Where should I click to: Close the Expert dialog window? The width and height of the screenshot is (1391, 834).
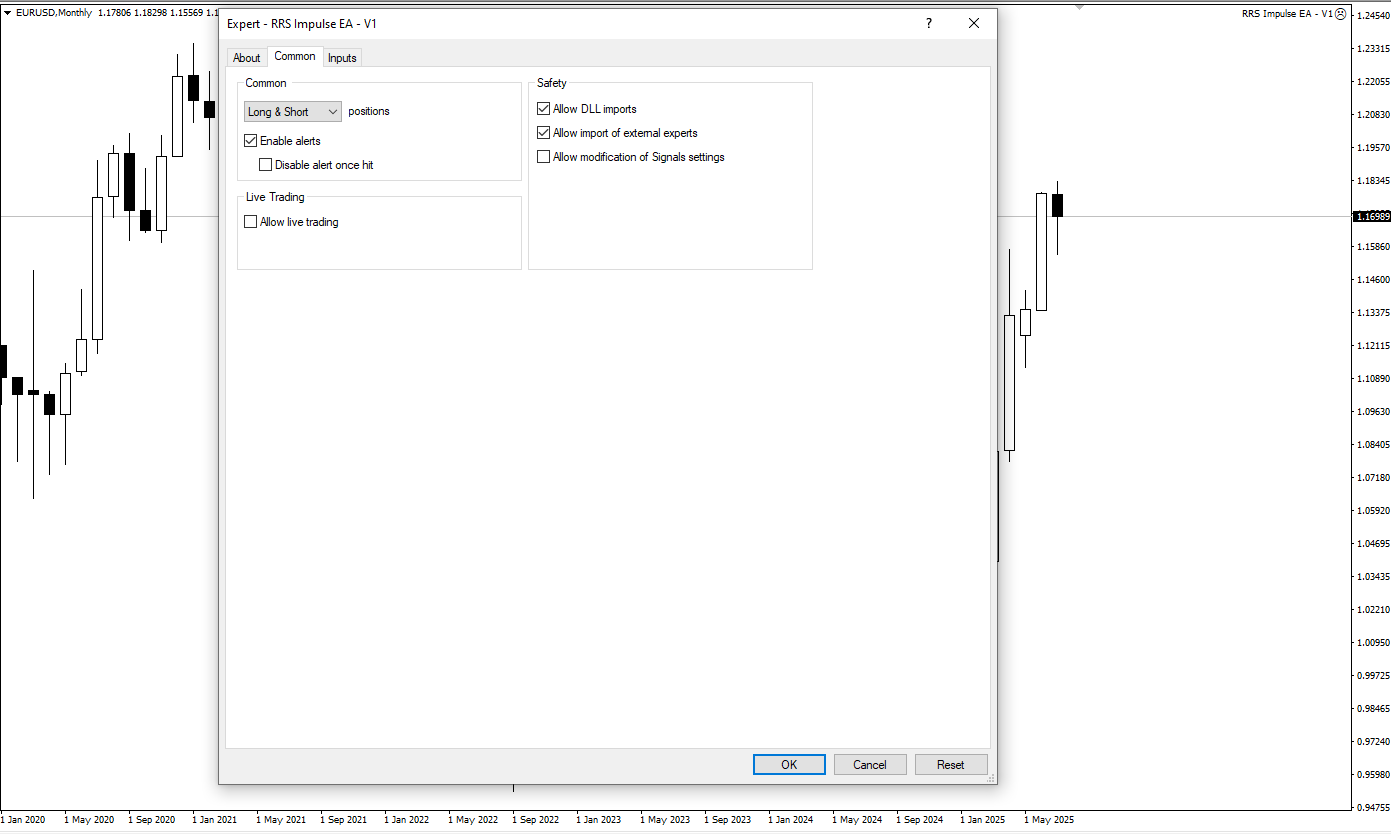974,23
